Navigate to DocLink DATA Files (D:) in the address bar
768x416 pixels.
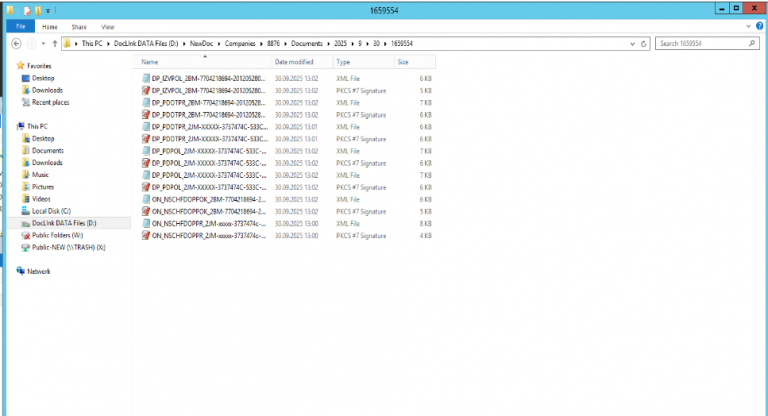pyautogui.click(x=146, y=44)
